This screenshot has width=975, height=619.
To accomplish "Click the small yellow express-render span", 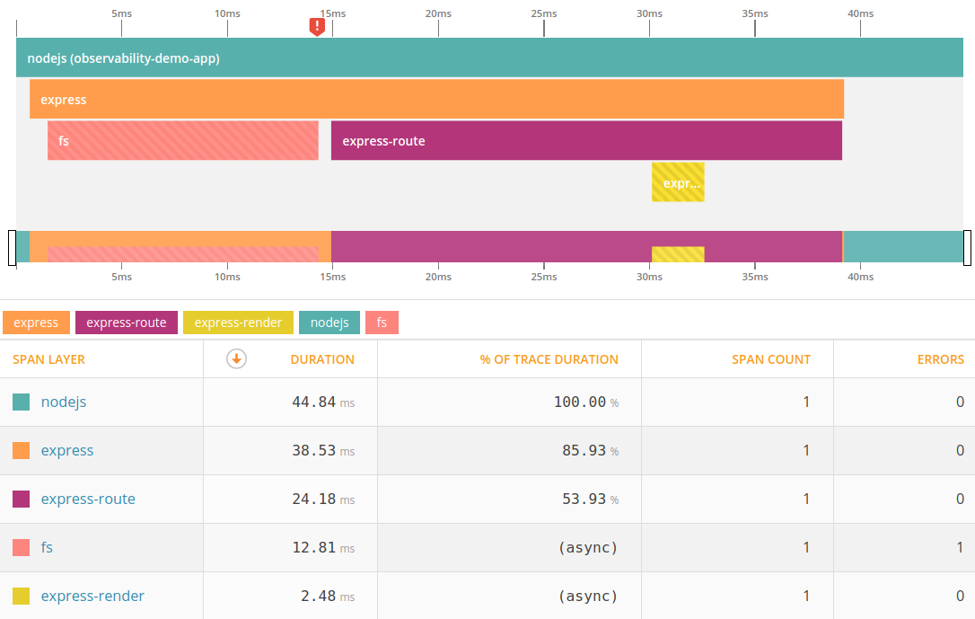I will coord(678,183).
